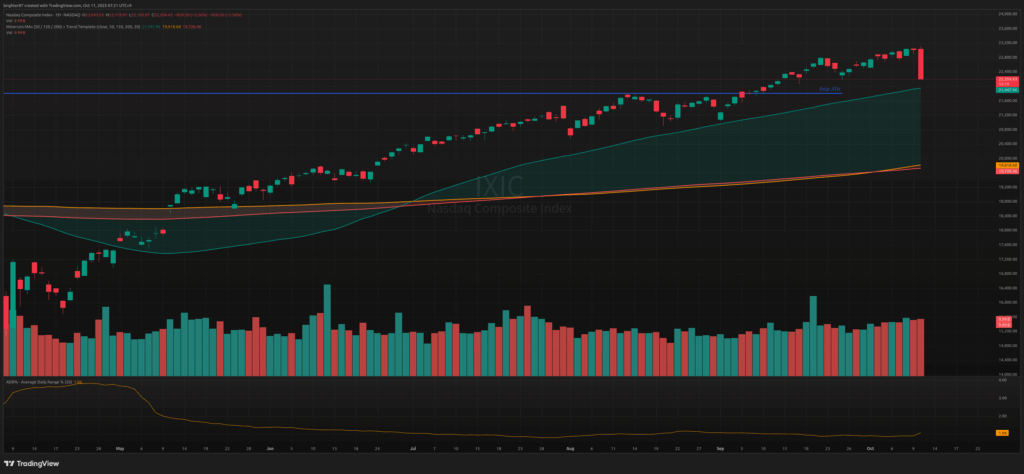Click the Sep label on the time axis

tap(720, 450)
